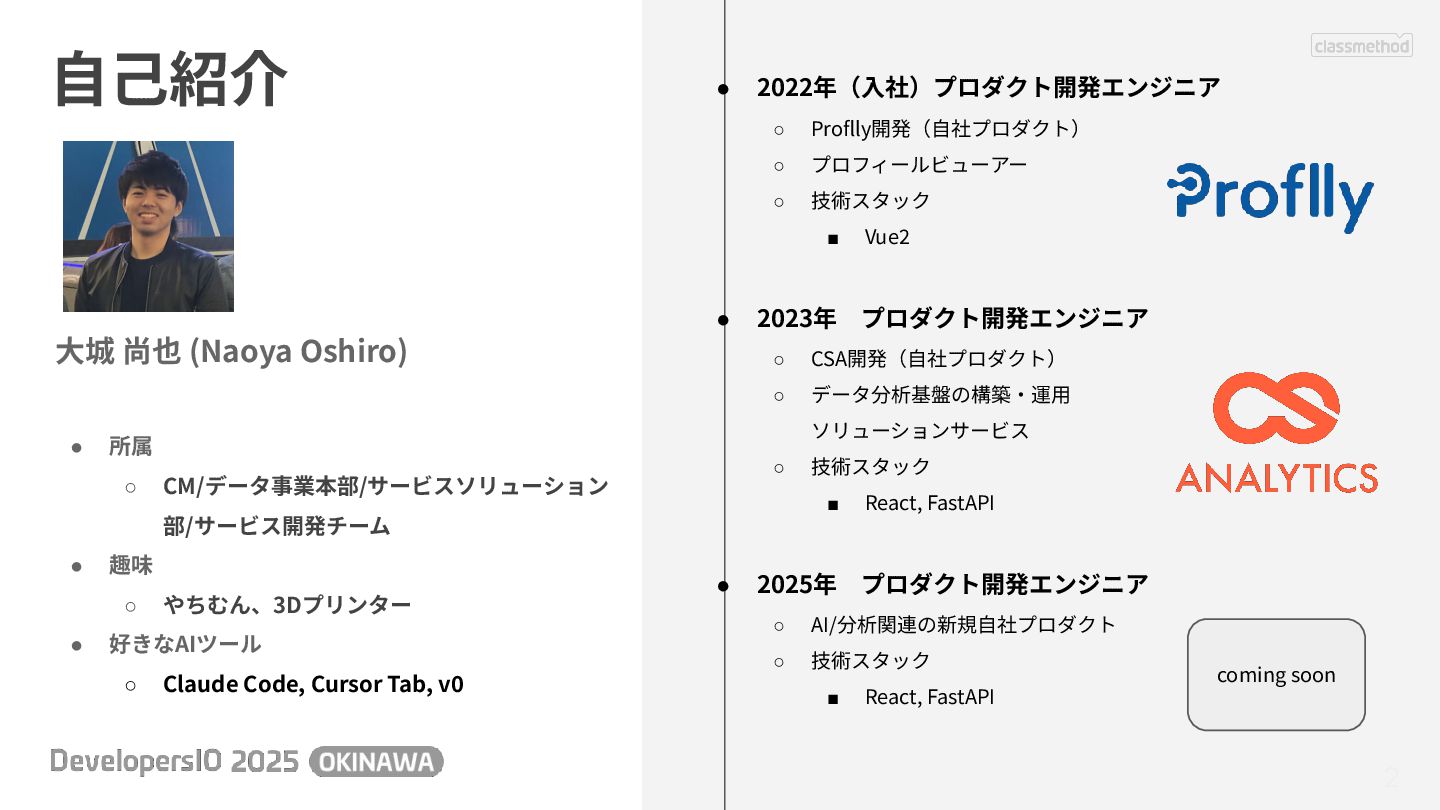1440x810 pixels.
Task: Select the Naoya Oshiro profile photo
Action: 148,226
